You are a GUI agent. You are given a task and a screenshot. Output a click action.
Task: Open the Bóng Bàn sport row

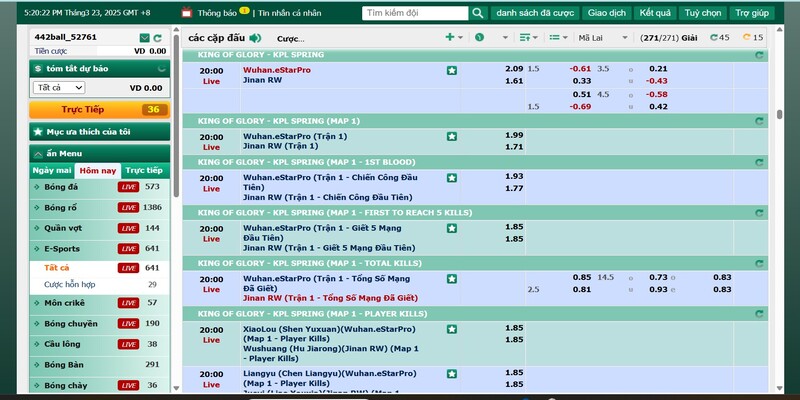pyautogui.click(x=99, y=365)
